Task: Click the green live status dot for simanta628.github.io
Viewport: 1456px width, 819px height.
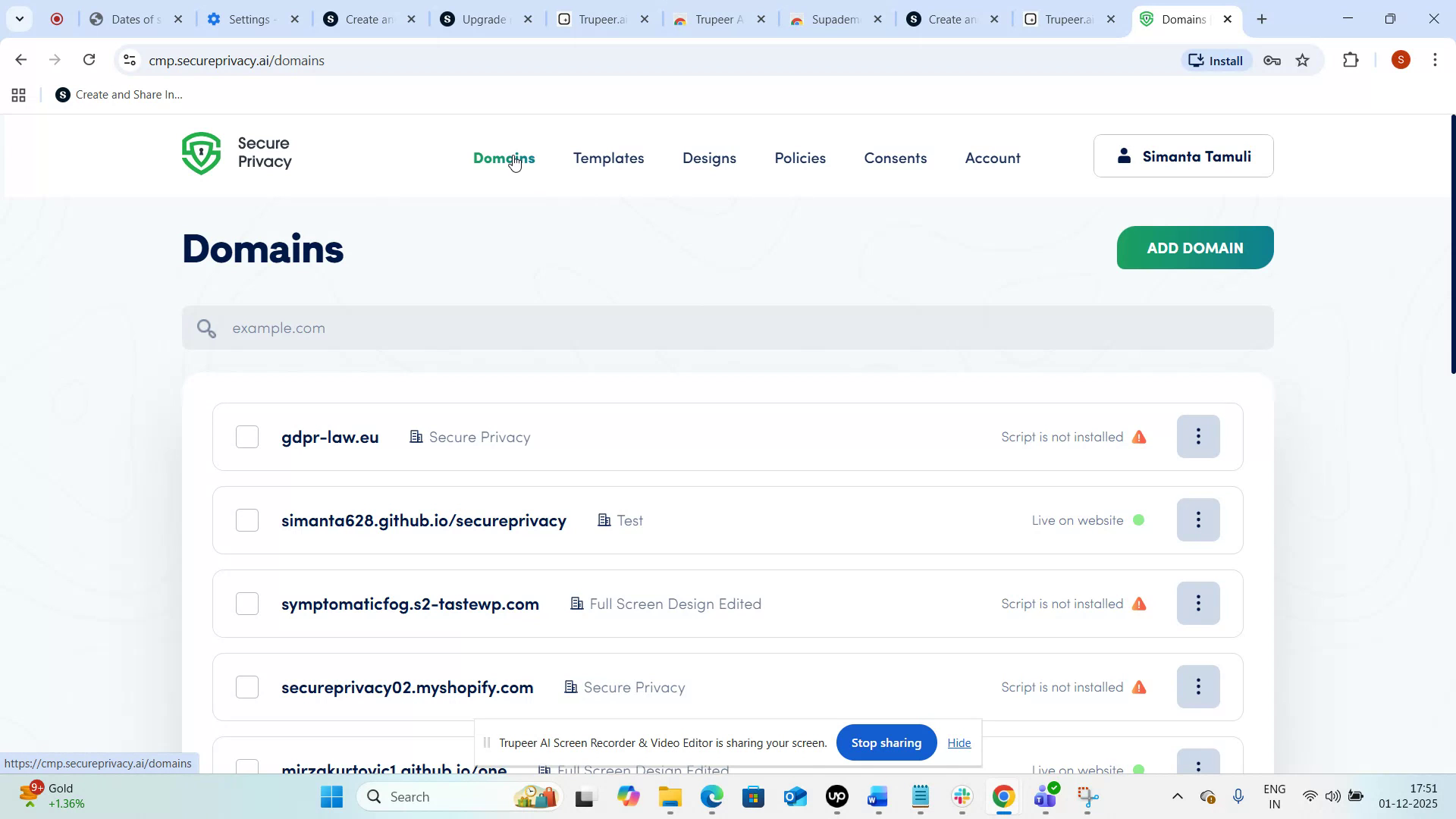Action: 1140,520
